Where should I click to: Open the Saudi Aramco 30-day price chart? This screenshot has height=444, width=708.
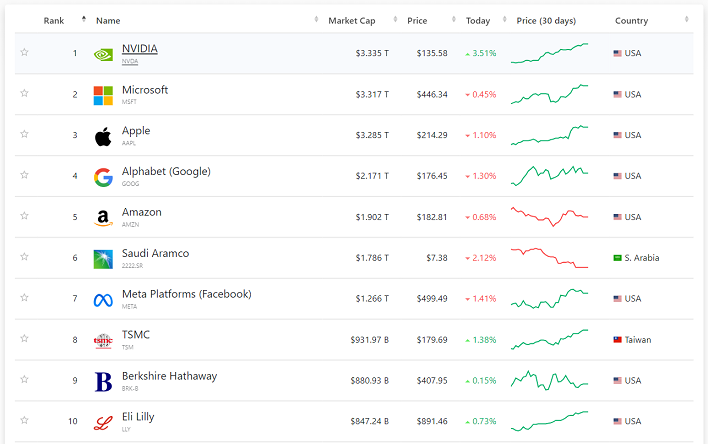[x=549, y=258]
